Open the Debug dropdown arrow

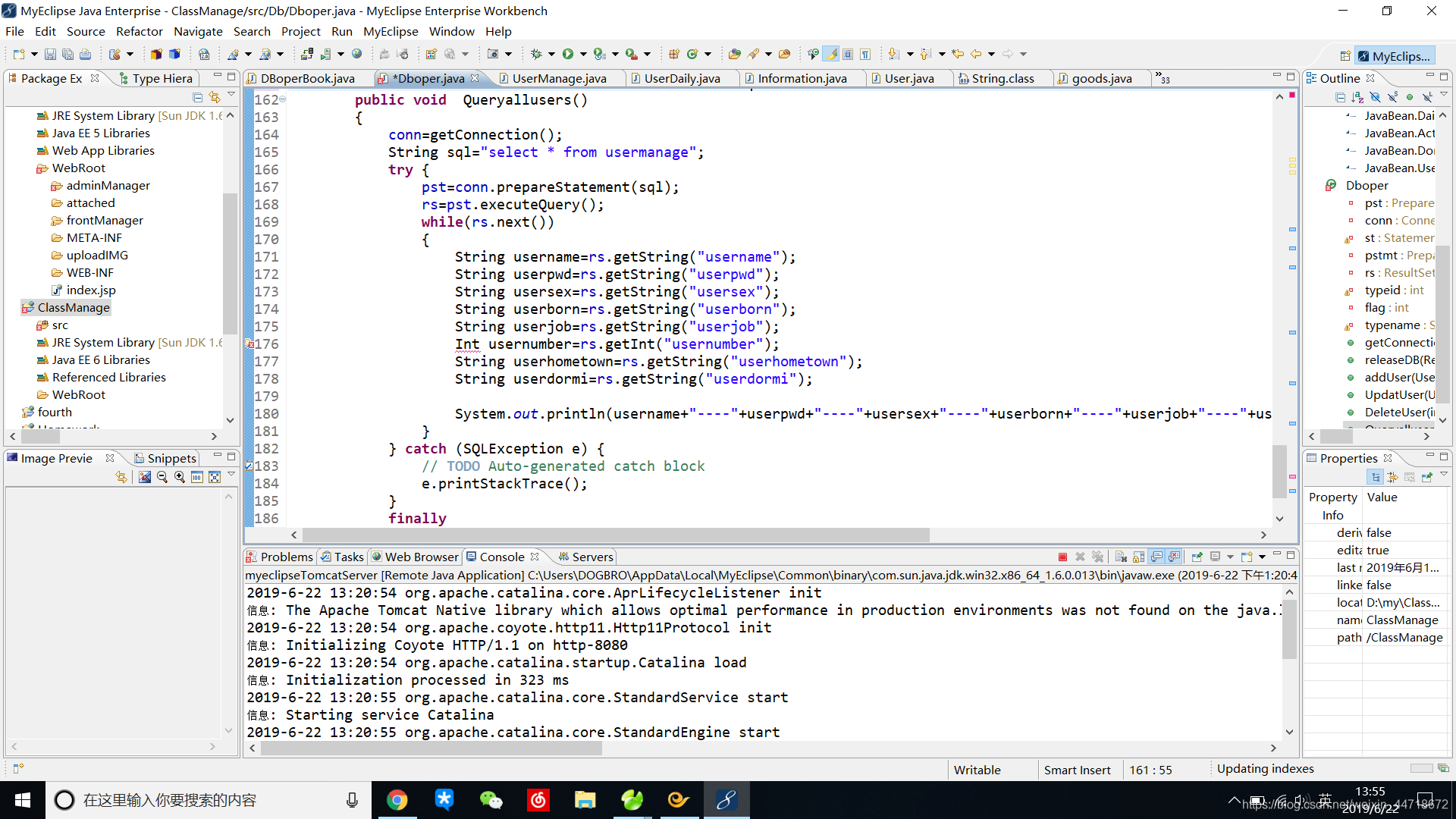[x=551, y=54]
